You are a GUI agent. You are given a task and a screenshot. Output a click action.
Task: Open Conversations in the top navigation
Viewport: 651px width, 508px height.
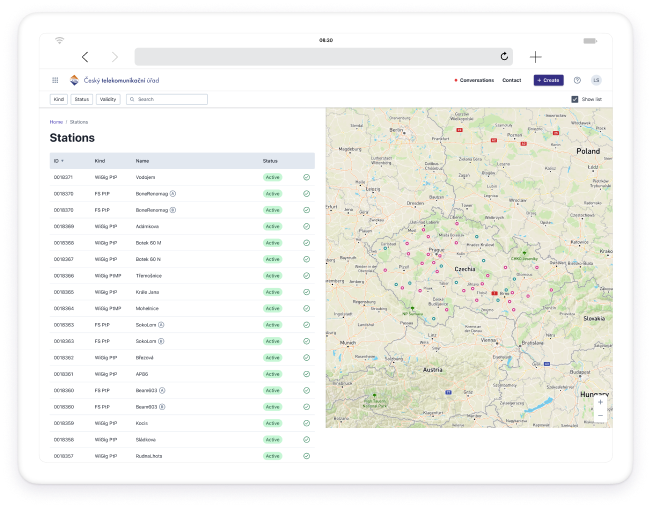click(475, 80)
